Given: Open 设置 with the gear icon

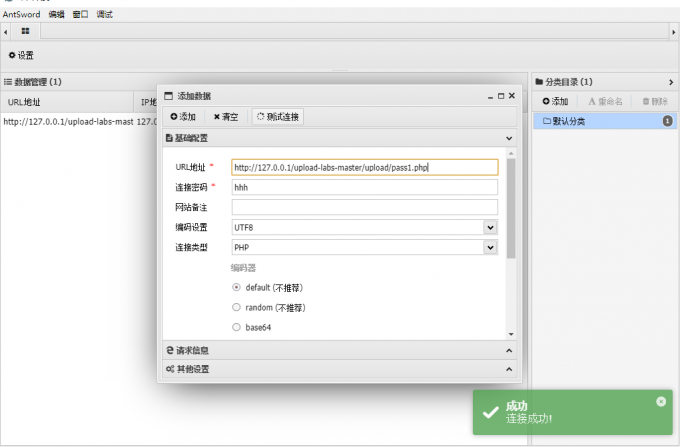Looking at the screenshot, I should point(21,55).
